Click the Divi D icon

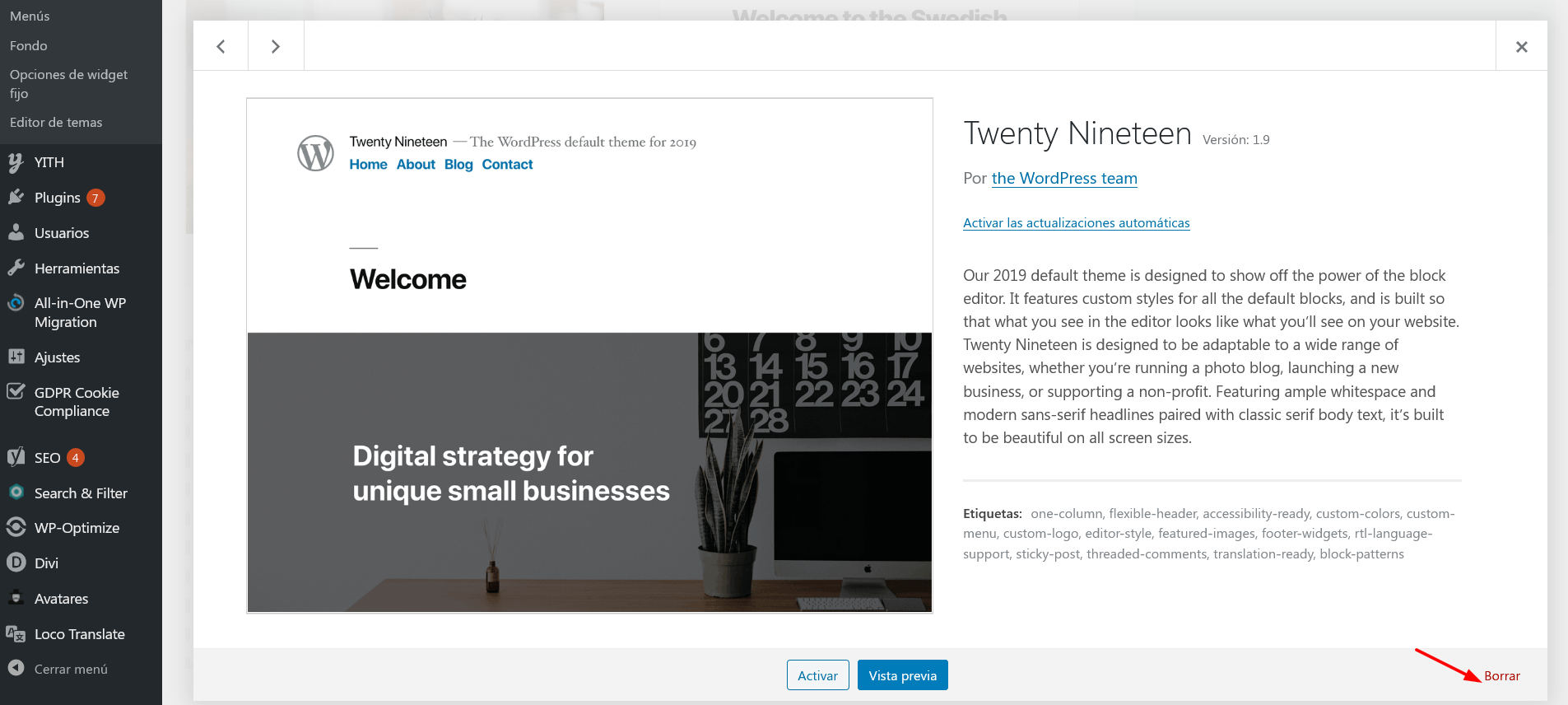(16, 563)
